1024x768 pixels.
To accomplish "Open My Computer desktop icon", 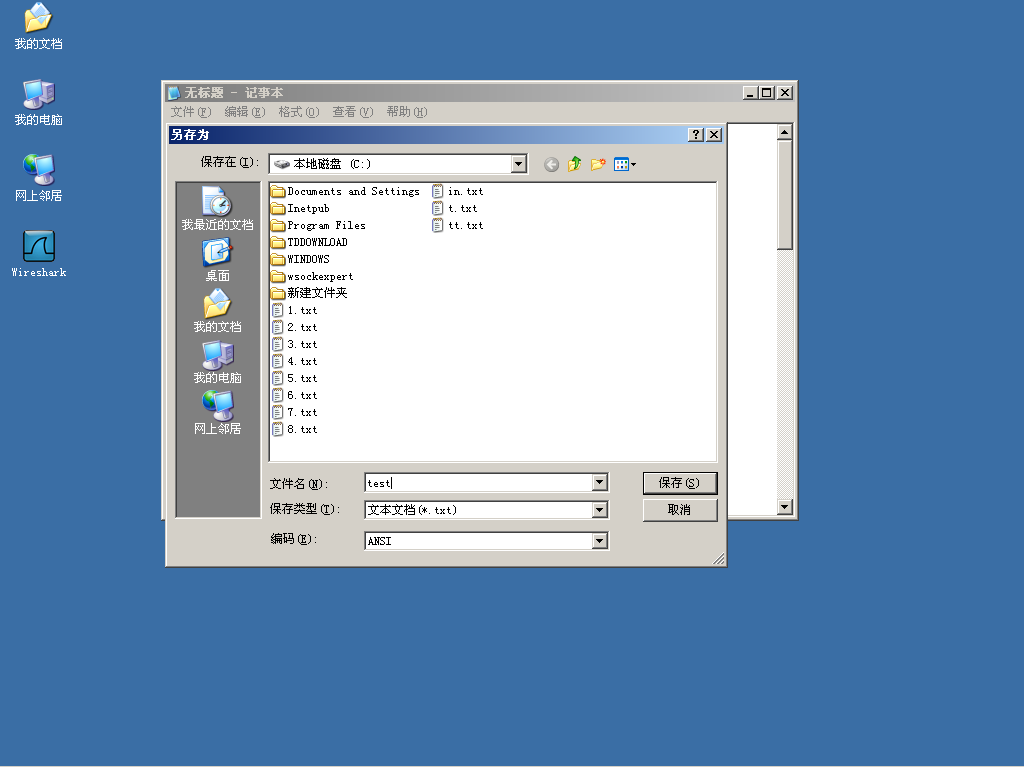I will (x=39, y=103).
